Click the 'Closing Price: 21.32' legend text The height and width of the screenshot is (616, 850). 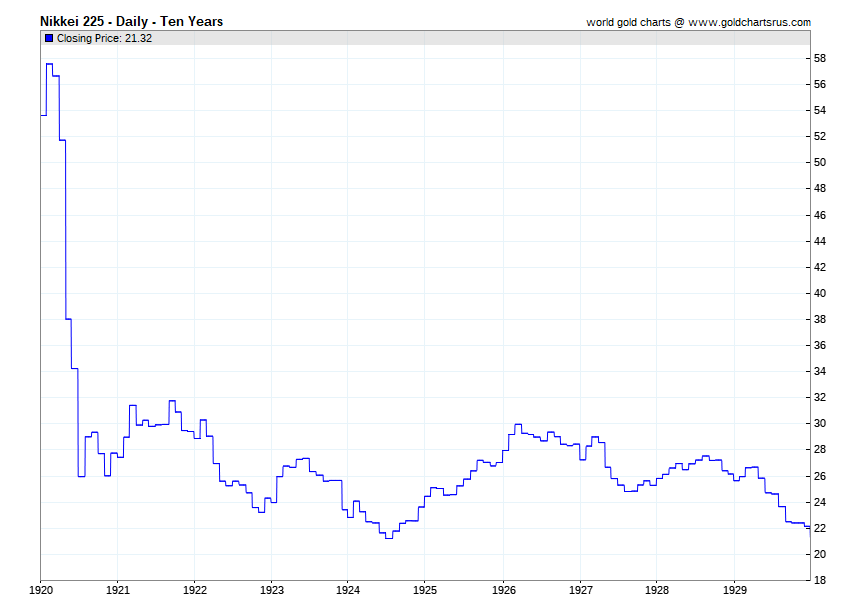tap(104, 38)
